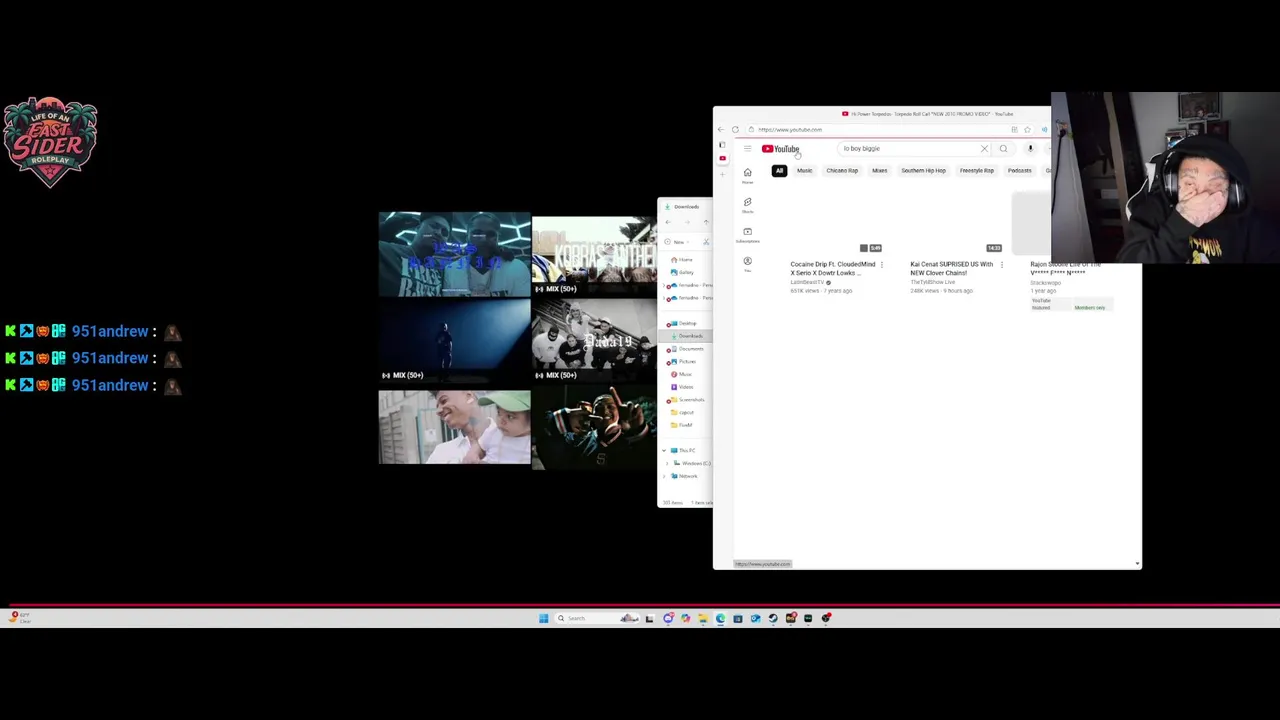This screenshot has width=1280, height=720.
Task: Click Members only badge
Action: coord(1089,308)
